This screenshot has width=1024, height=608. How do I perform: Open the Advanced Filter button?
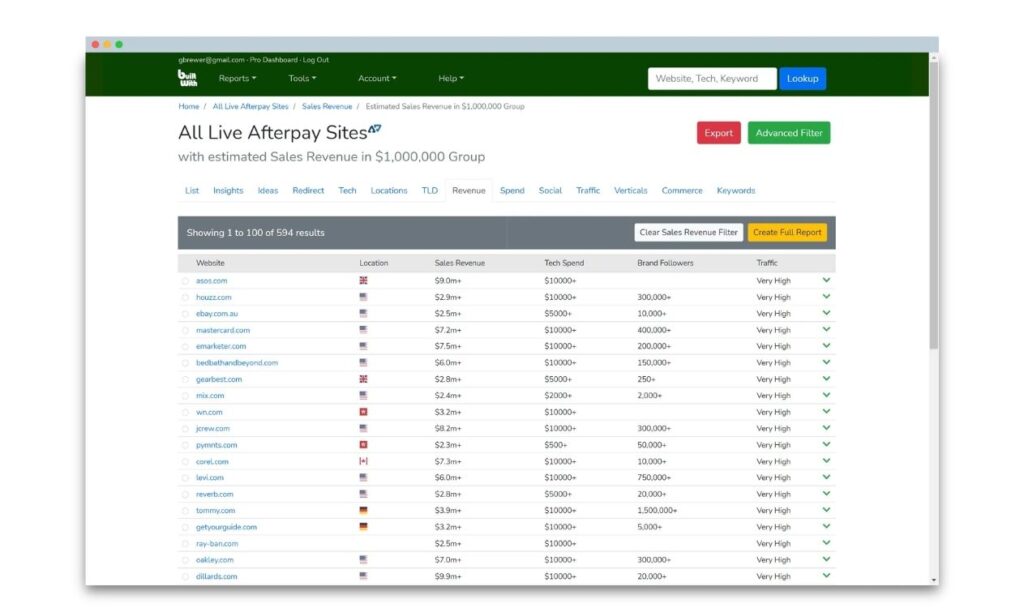tap(789, 133)
